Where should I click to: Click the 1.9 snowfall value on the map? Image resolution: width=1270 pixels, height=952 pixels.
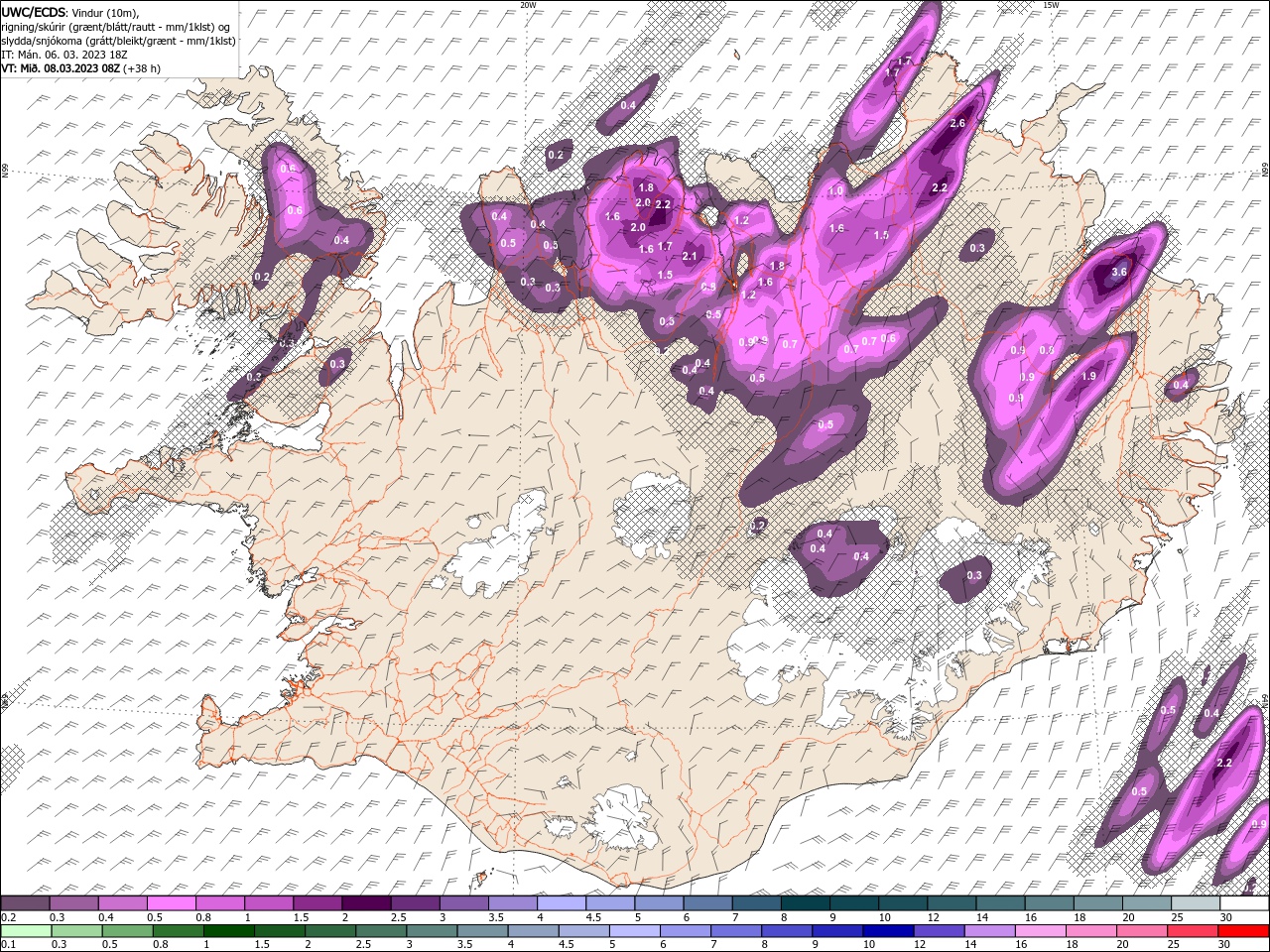pos(1088,377)
